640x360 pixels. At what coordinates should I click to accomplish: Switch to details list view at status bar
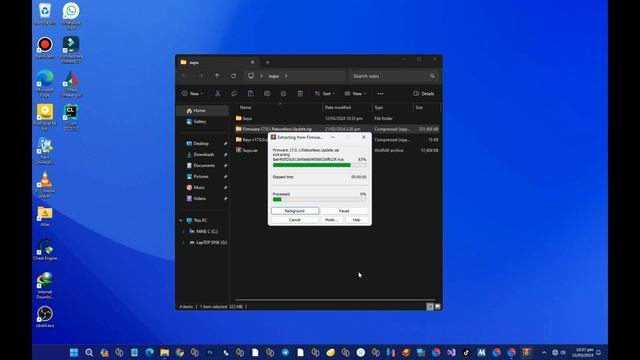click(430, 307)
